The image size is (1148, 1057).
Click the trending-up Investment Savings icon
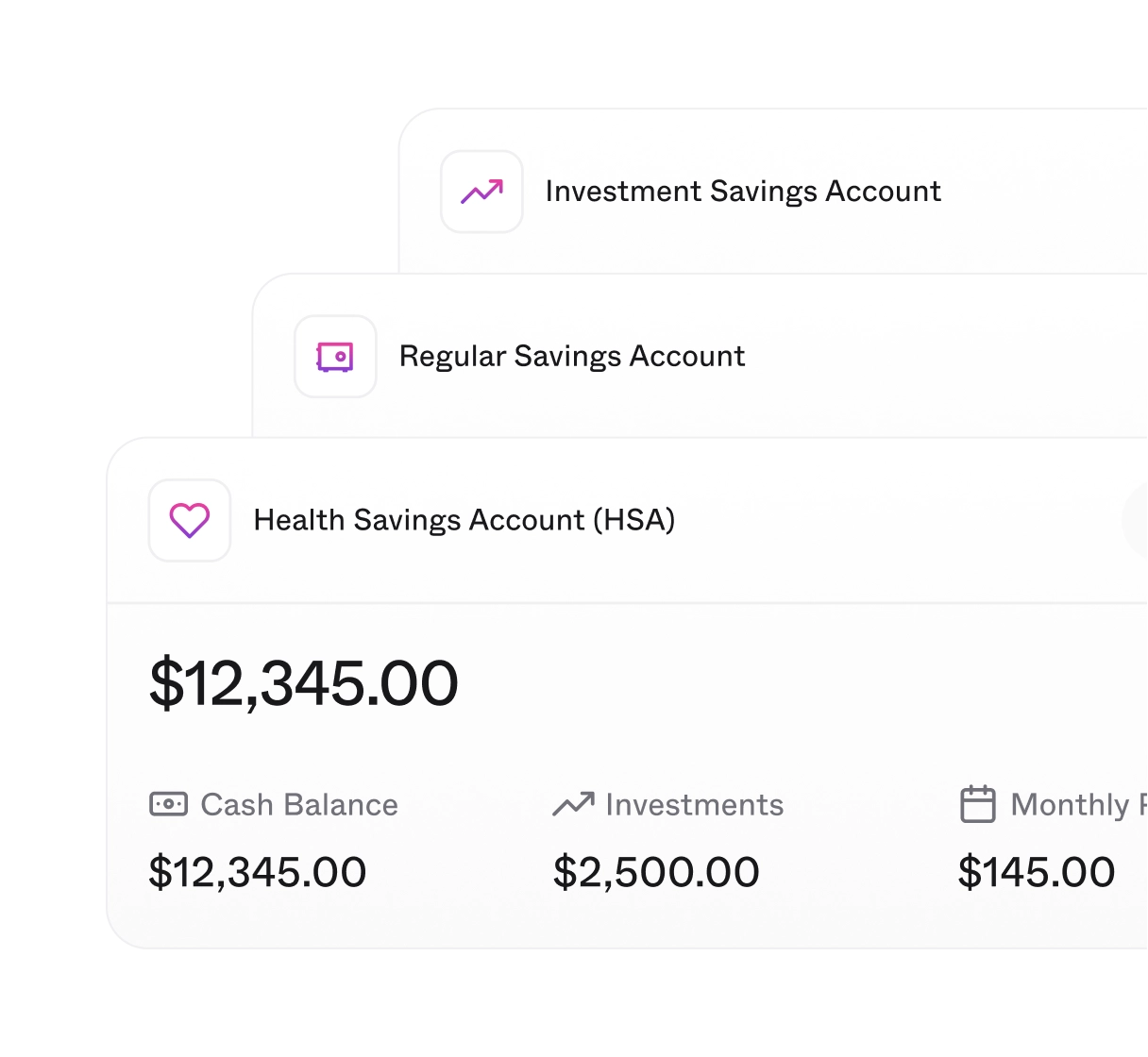[x=481, y=192]
